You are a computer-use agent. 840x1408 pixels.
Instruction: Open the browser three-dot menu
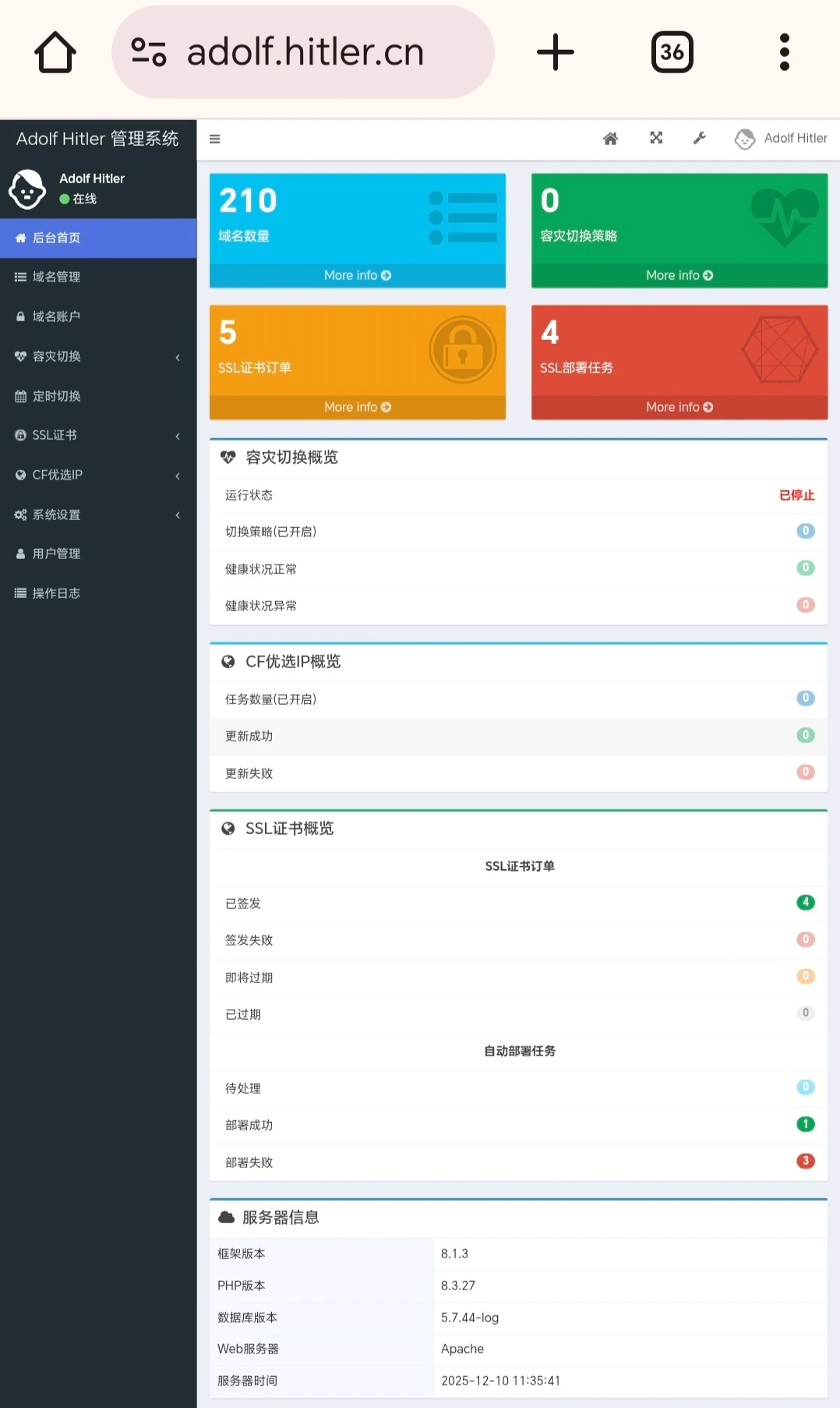point(785,52)
